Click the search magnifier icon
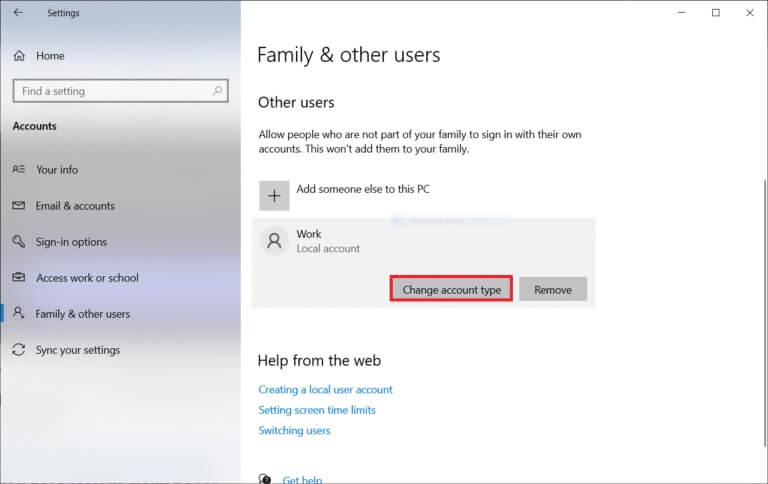The image size is (768, 484). coord(217,91)
